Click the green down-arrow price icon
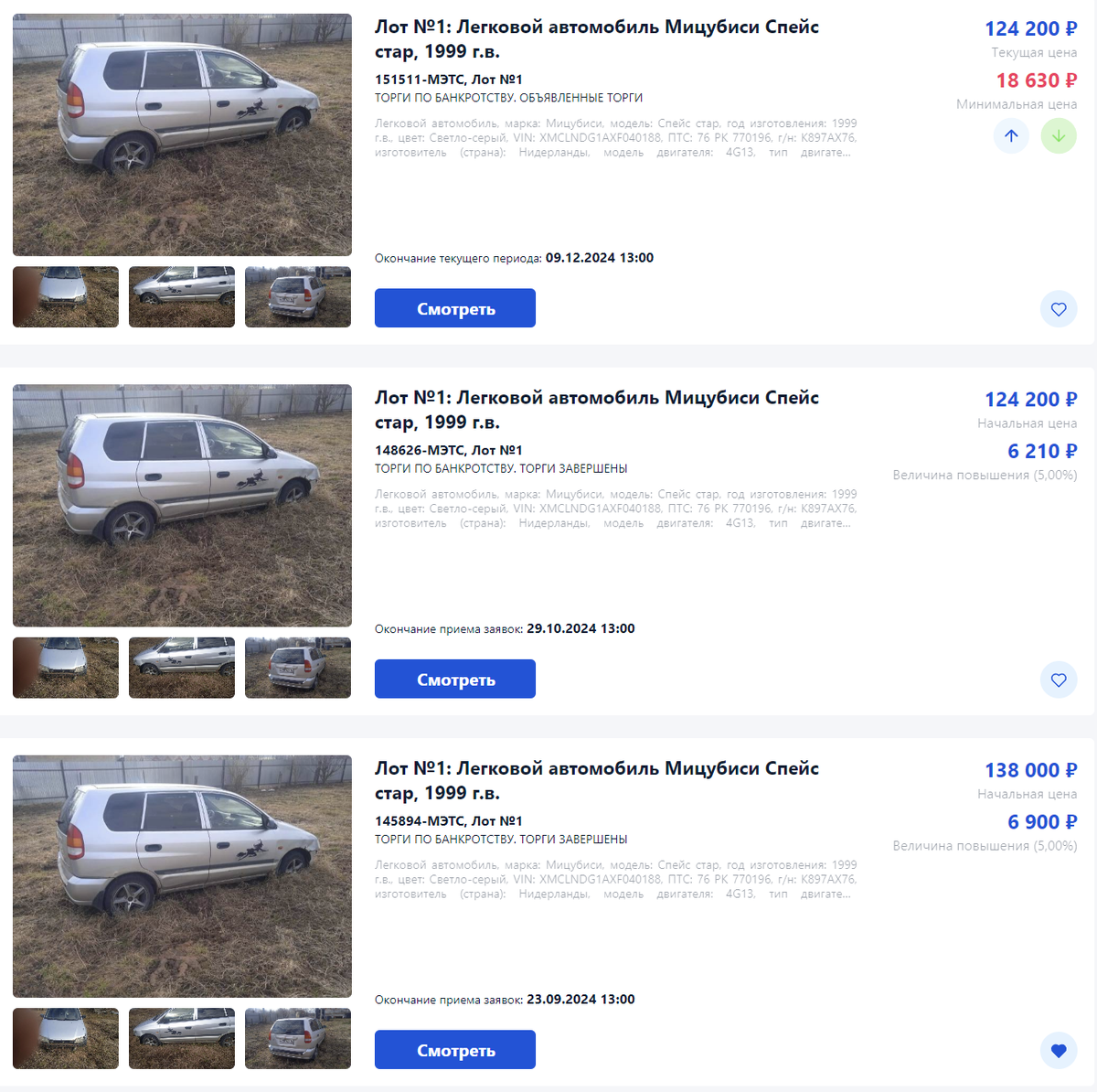This screenshot has height=1092, width=1097. point(1059,136)
